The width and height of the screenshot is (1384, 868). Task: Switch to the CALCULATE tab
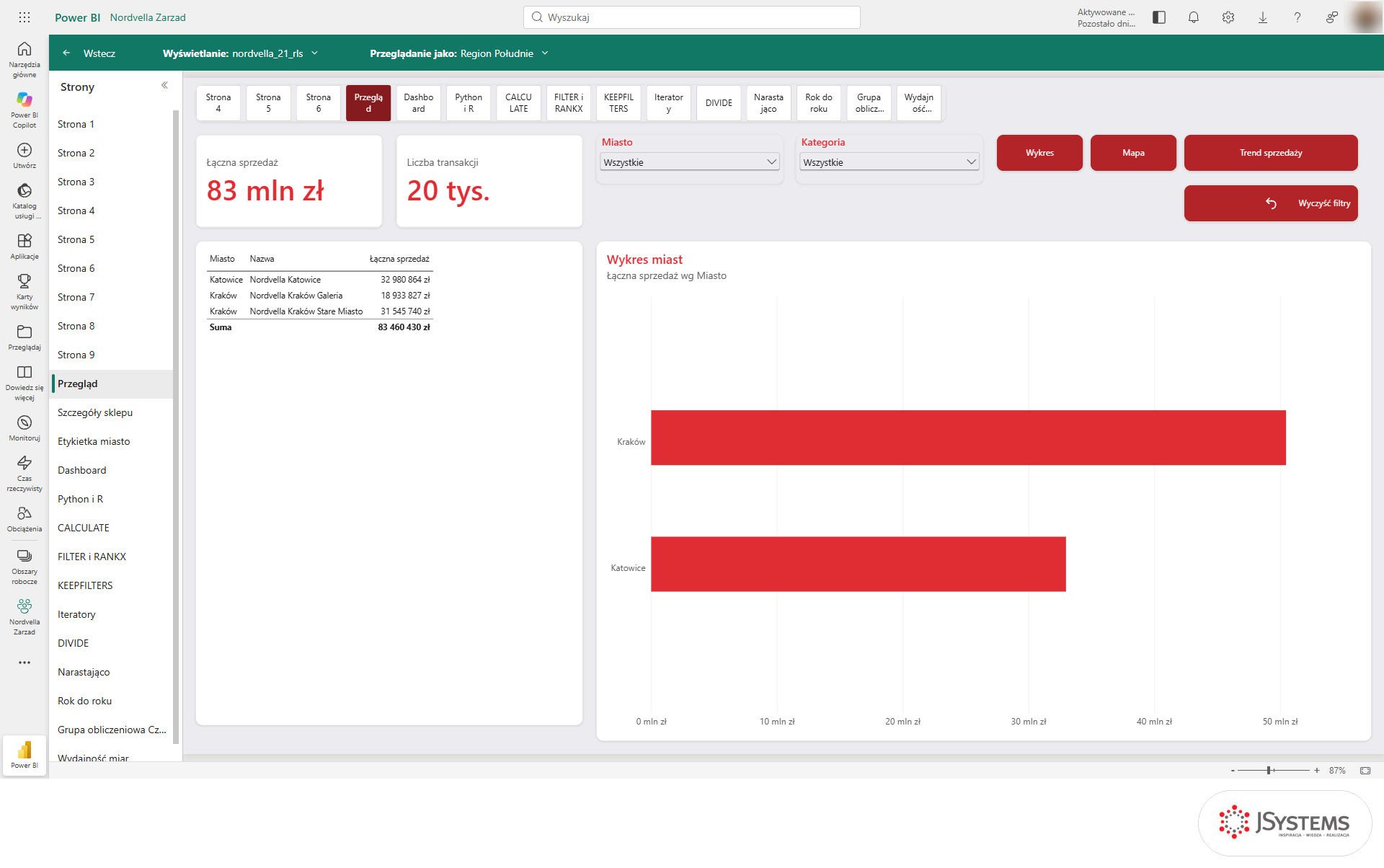[x=518, y=103]
